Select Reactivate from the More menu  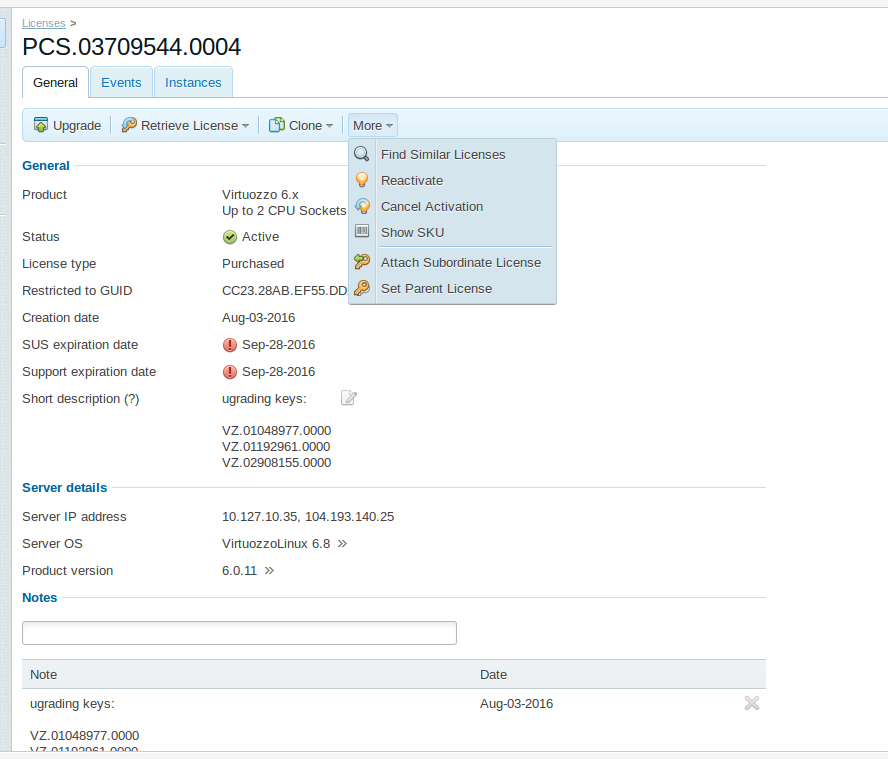pyautogui.click(x=411, y=180)
